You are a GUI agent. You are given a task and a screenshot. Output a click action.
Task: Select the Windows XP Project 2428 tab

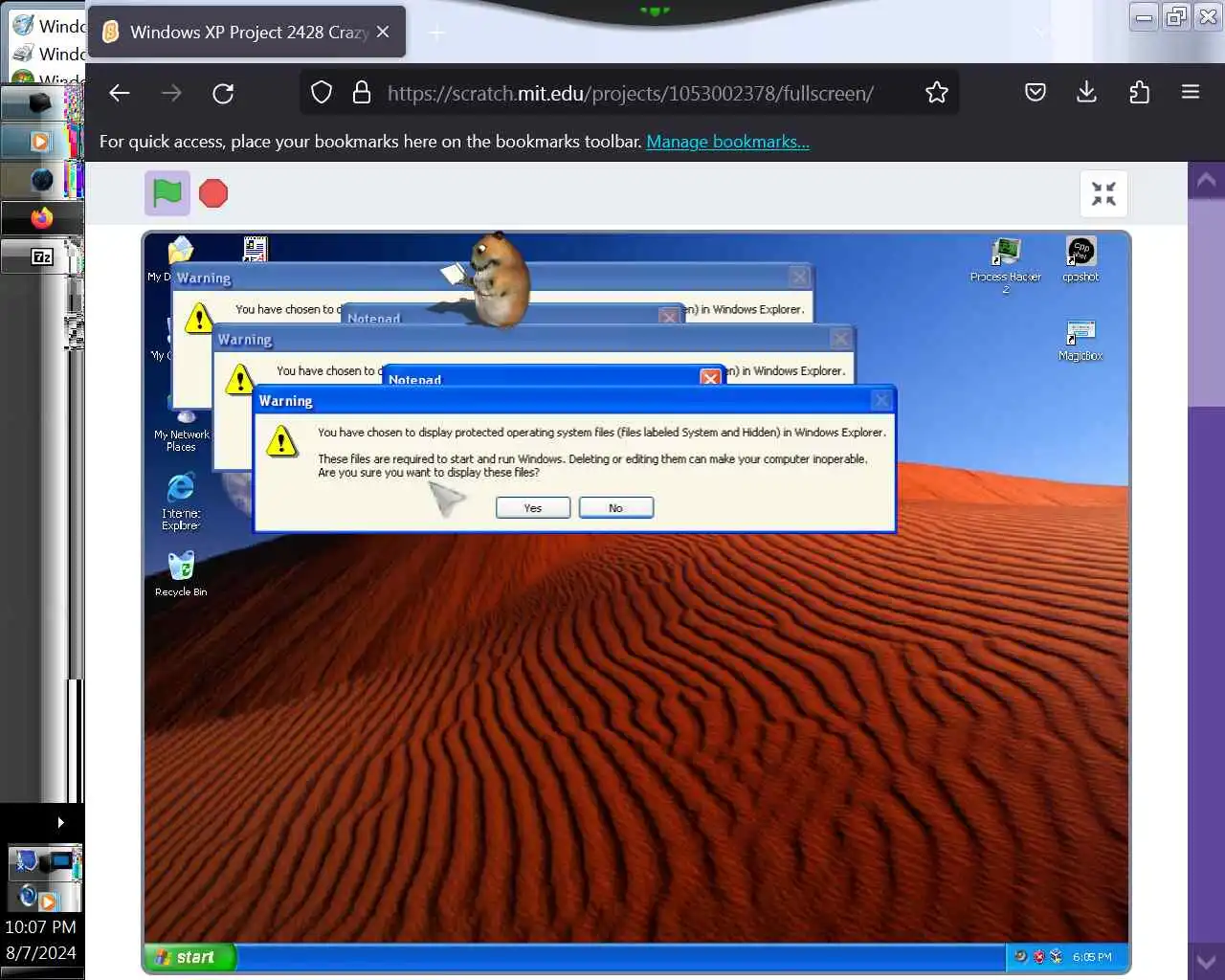247,33
